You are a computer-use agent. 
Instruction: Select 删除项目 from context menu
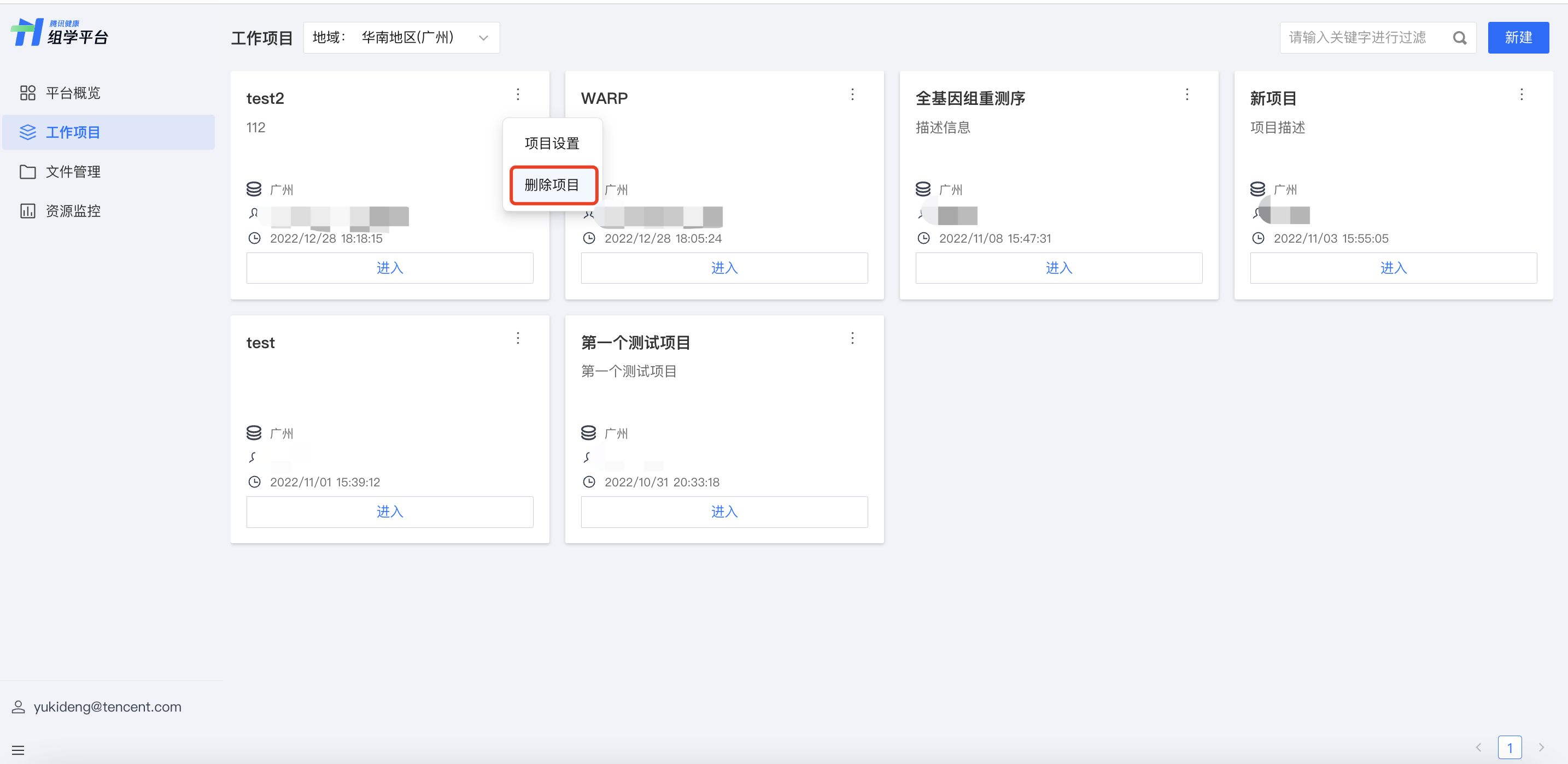click(552, 185)
